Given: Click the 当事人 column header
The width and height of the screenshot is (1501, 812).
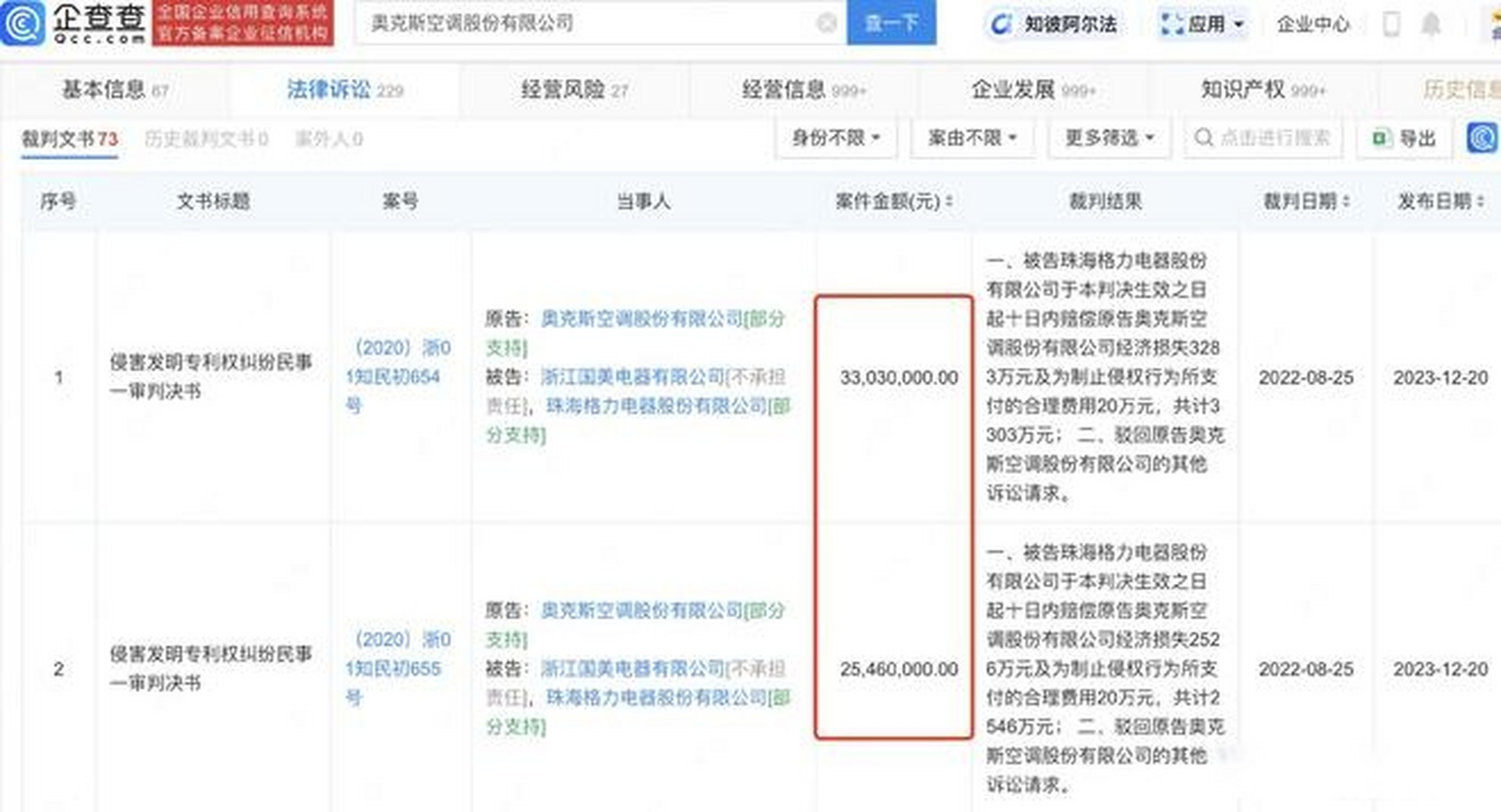Looking at the screenshot, I should point(643,202).
